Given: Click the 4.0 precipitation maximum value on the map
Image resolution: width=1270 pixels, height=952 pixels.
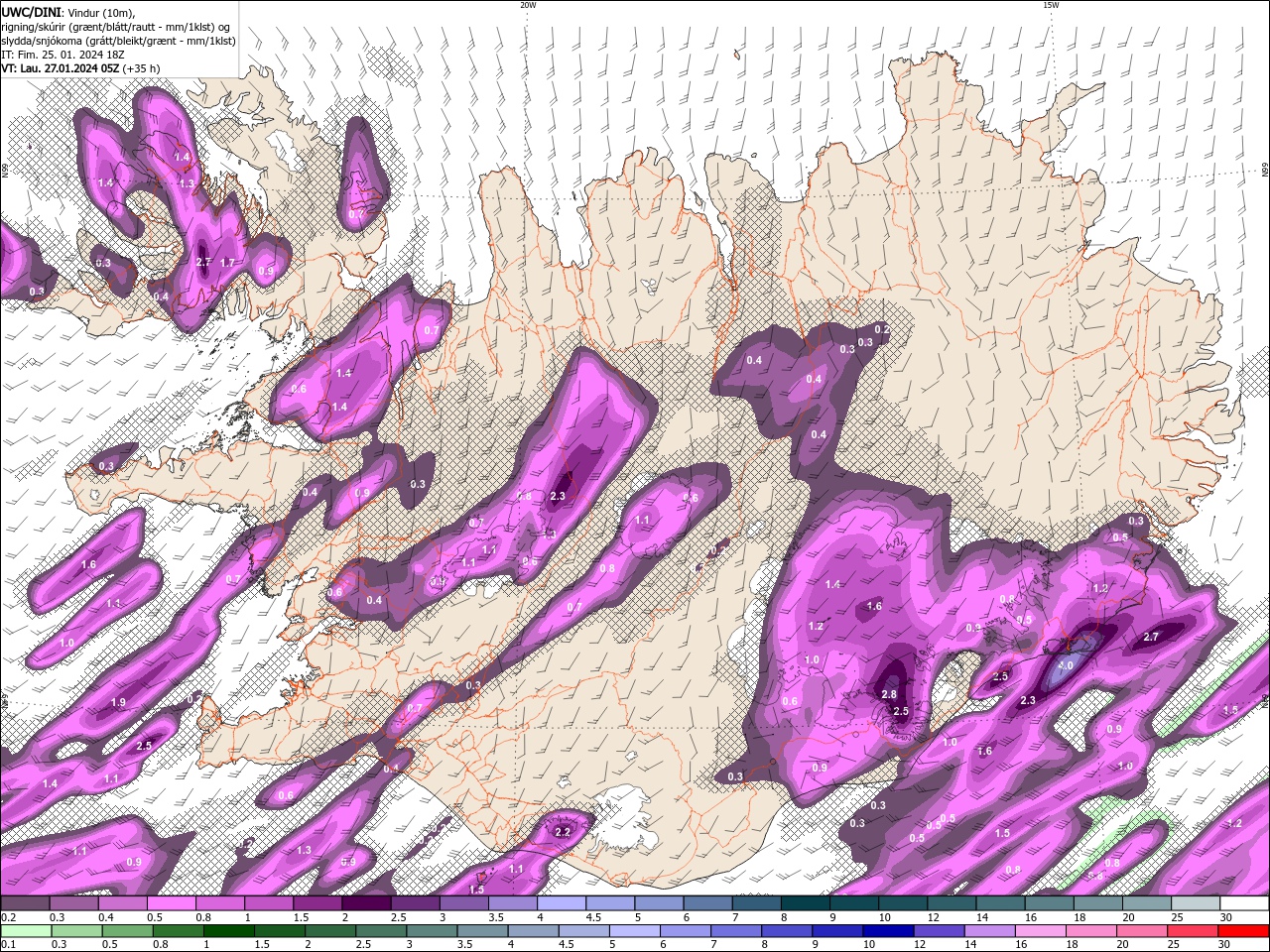Looking at the screenshot, I should 1068,664.
